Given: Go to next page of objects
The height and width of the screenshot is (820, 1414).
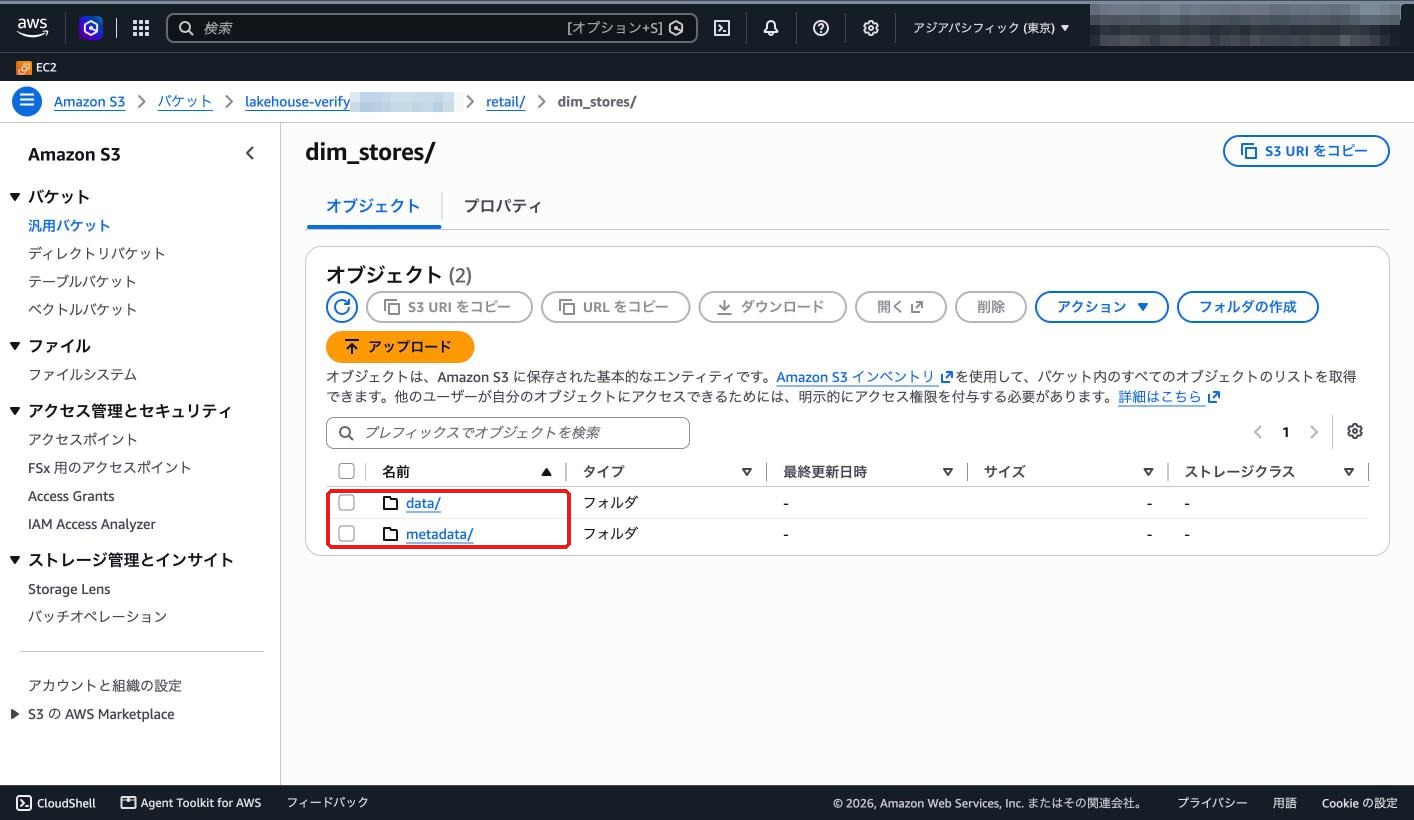Looking at the screenshot, I should 1314,432.
